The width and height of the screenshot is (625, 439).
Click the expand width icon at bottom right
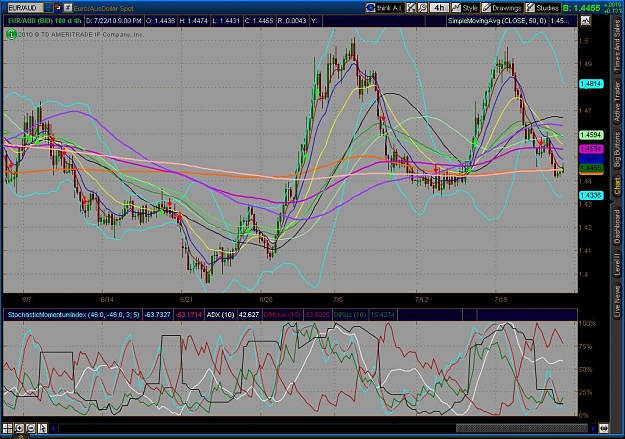[604, 429]
